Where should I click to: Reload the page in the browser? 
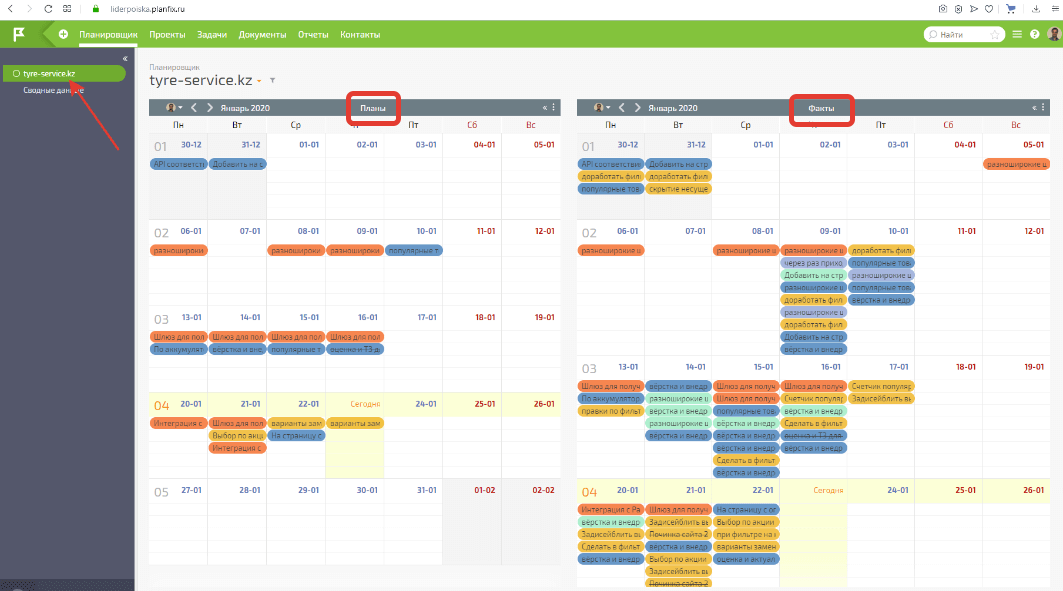click(x=47, y=9)
